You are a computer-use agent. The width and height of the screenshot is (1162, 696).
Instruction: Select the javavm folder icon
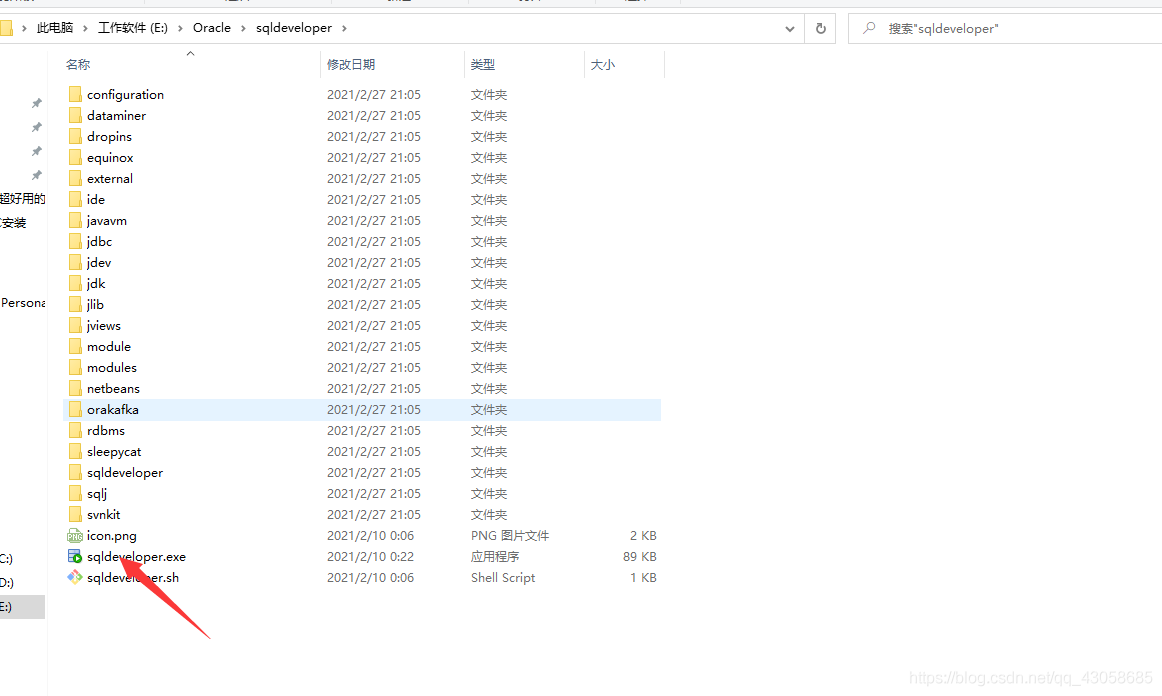click(75, 220)
